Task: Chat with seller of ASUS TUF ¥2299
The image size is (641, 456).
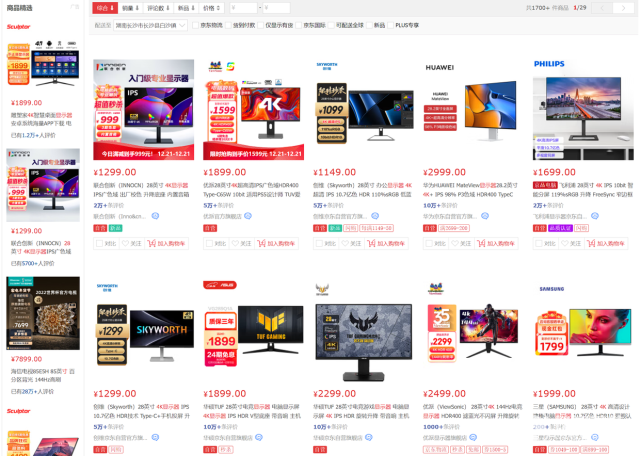Action: click(x=369, y=438)
